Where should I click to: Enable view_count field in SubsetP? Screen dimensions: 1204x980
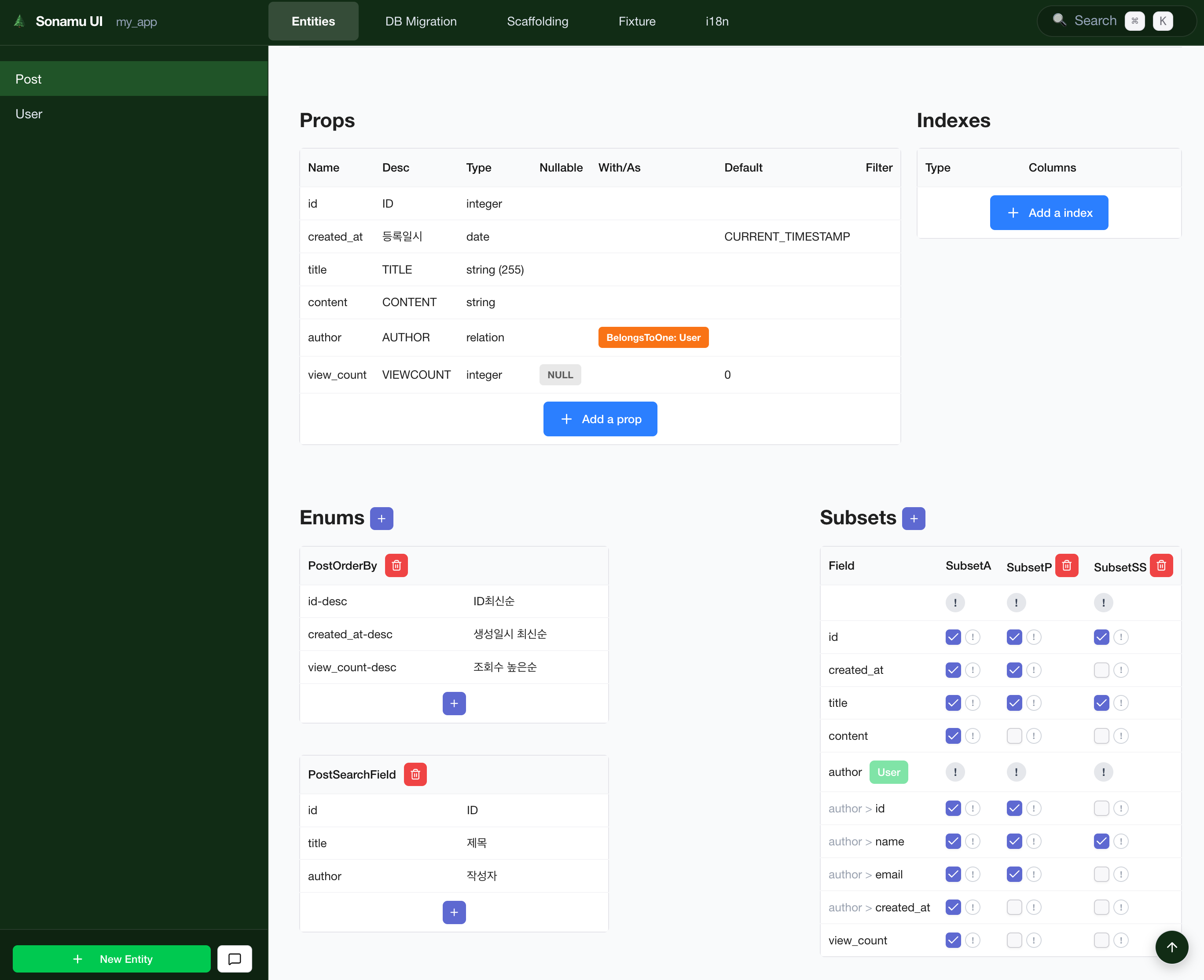(x=1014, y=940)
